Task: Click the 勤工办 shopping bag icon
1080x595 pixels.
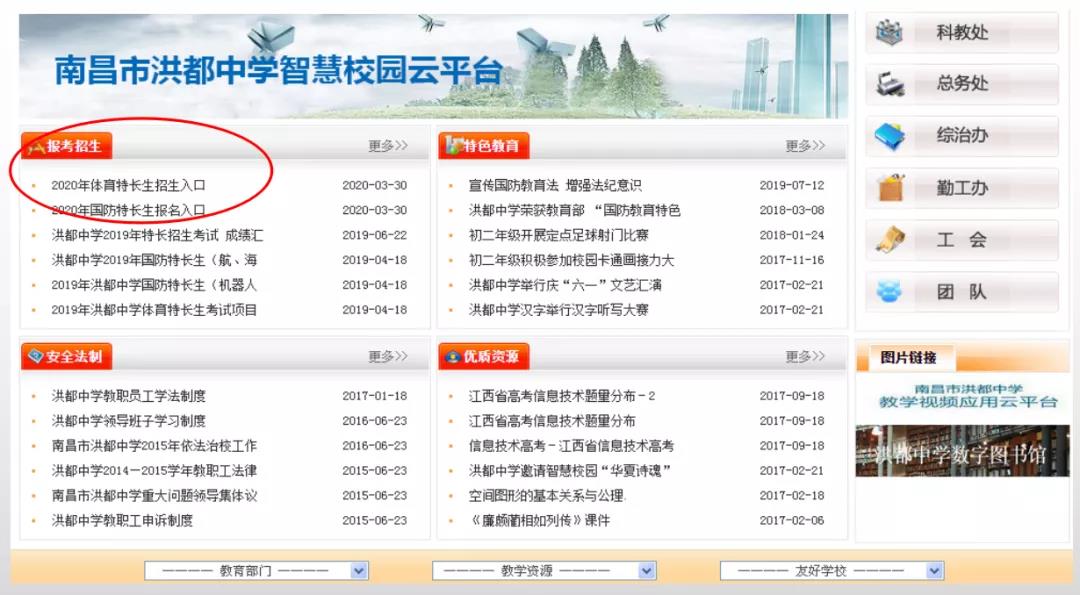Action: click(891, 187)
